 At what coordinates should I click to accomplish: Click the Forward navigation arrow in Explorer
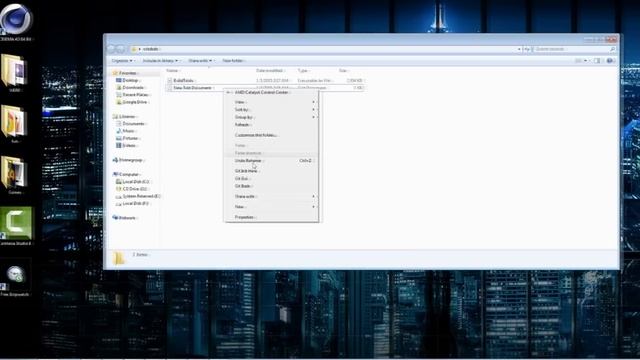point(121,49)
